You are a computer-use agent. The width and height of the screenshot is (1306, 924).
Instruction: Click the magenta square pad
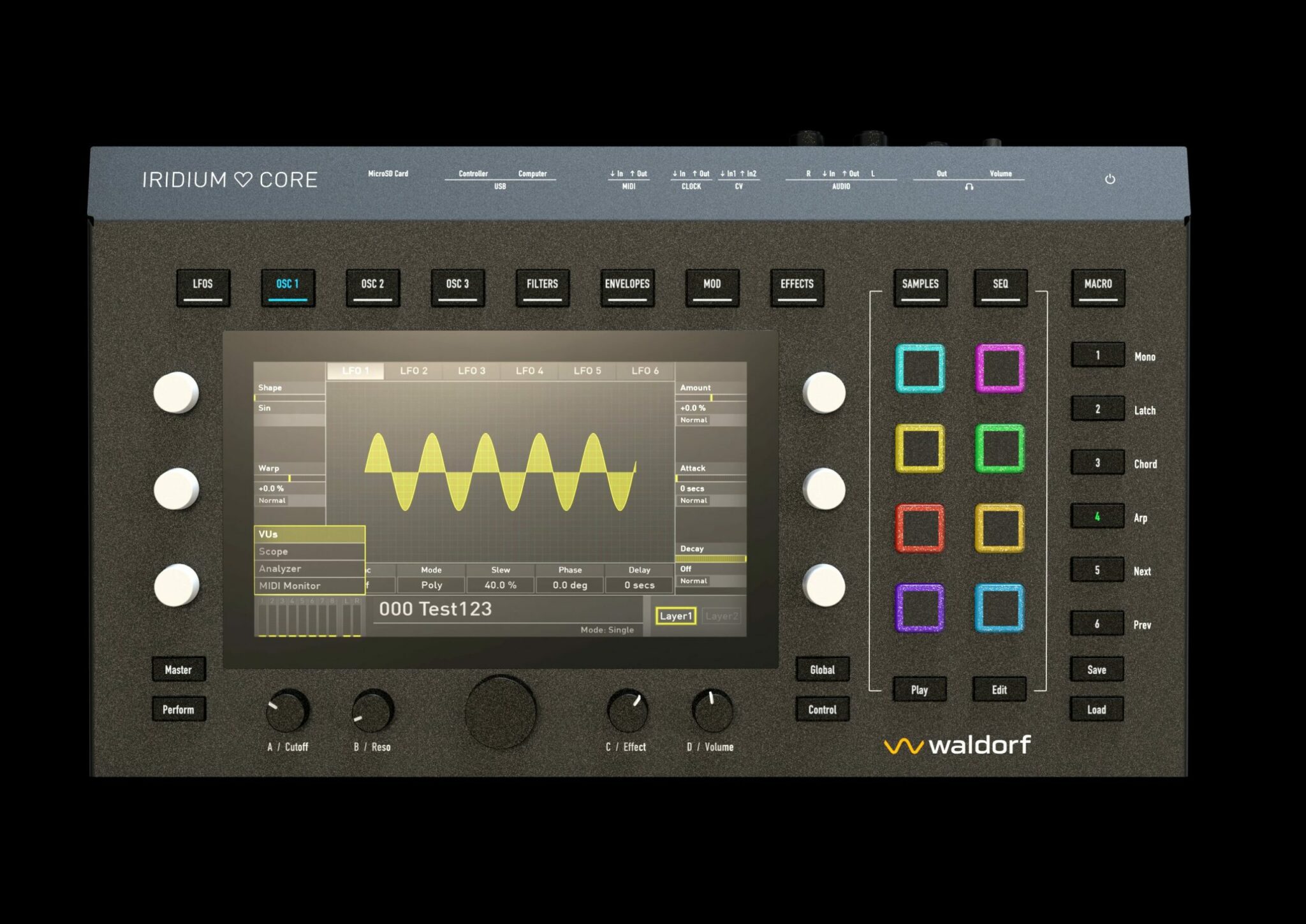tap(1000, 368)
